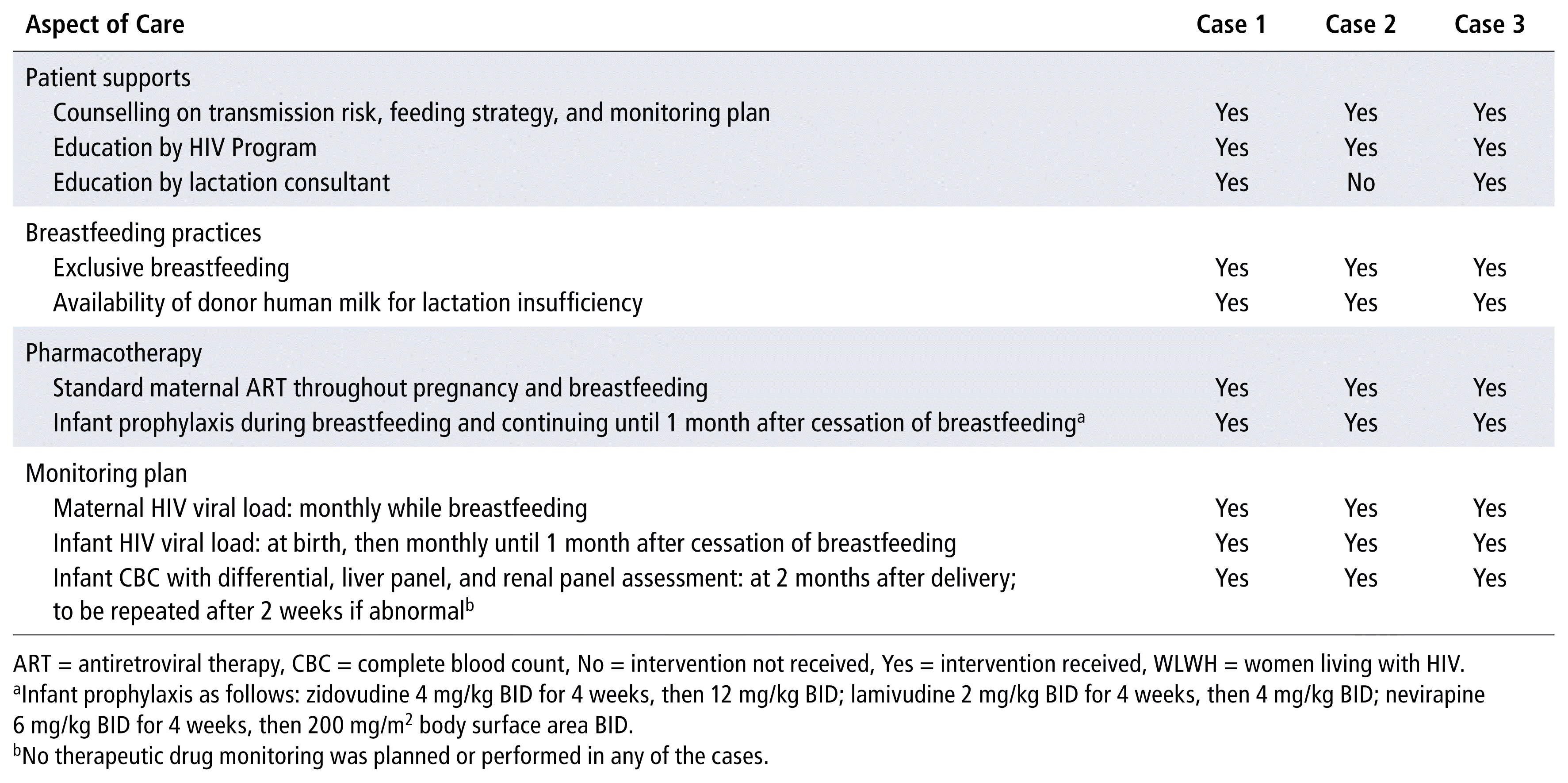Select the donor human milk availability row label

pyautogui.click(x=348, y=303)
